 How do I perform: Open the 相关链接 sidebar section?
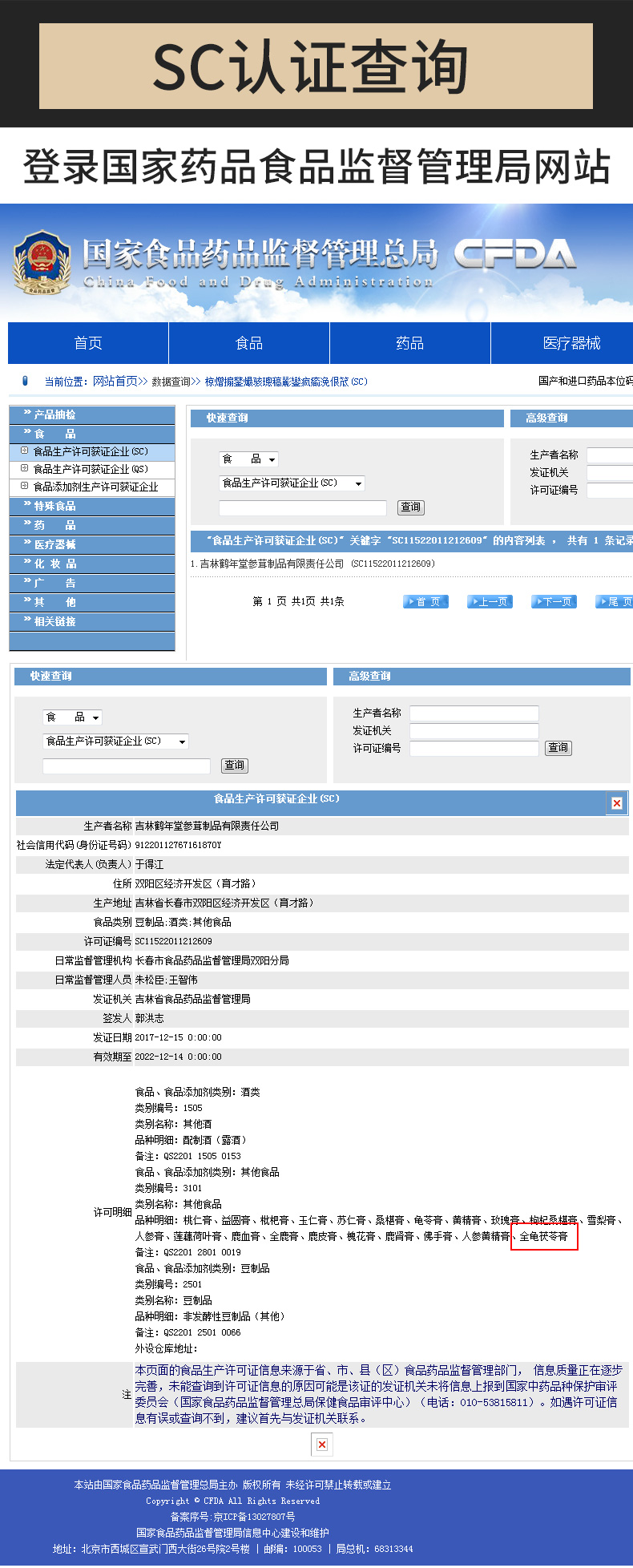(x=91, y=621)
